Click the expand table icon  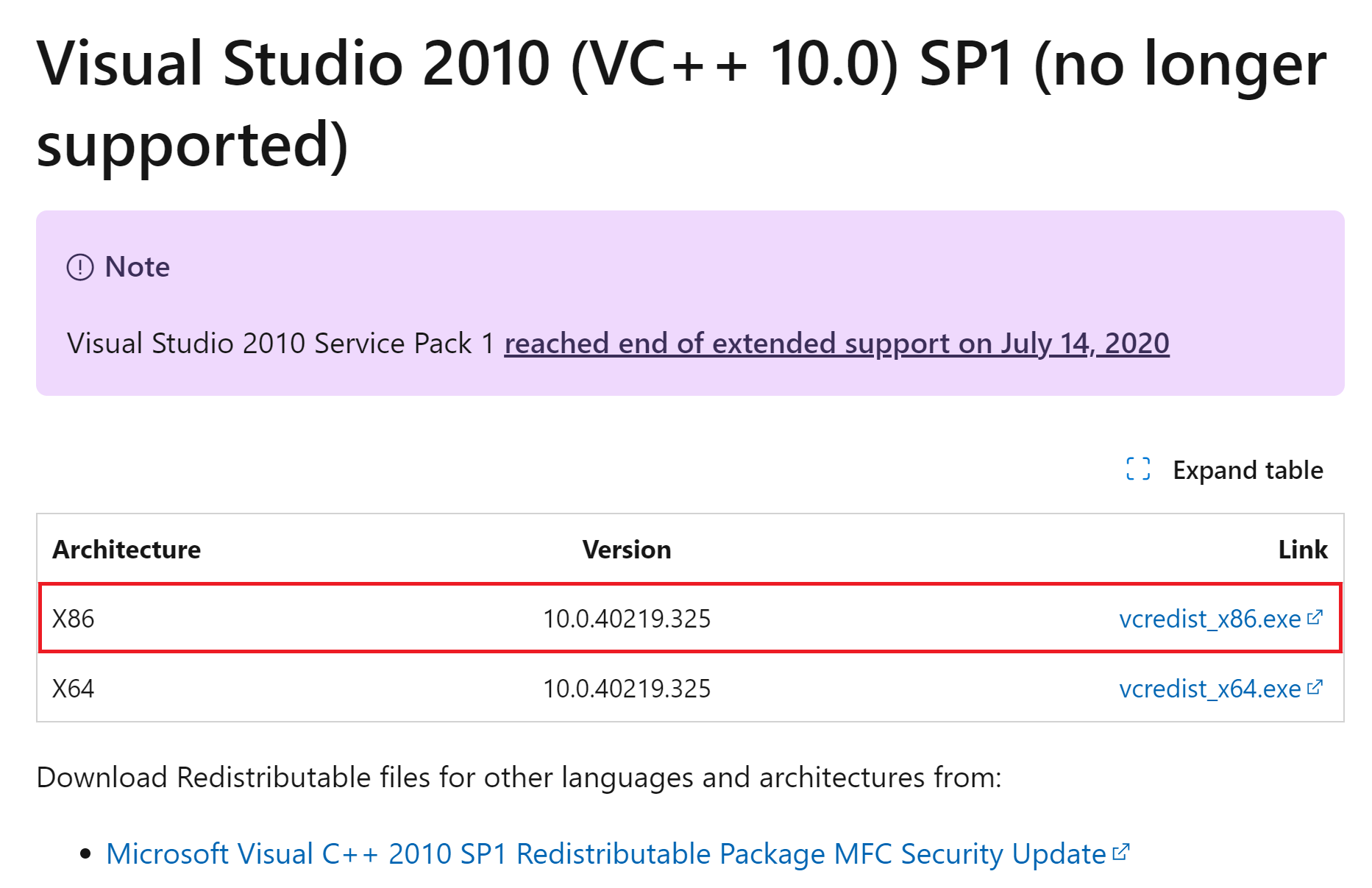pos(1139,470)
